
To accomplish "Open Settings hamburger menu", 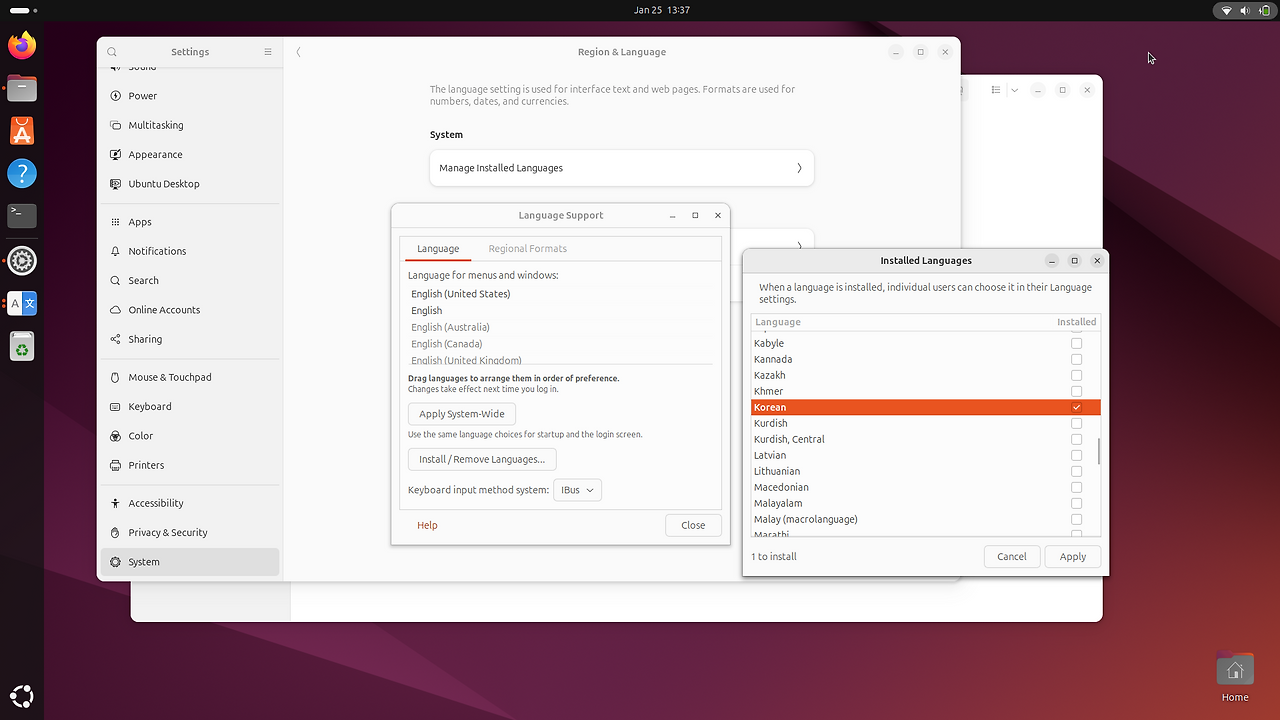I will [x=268, y=52].
